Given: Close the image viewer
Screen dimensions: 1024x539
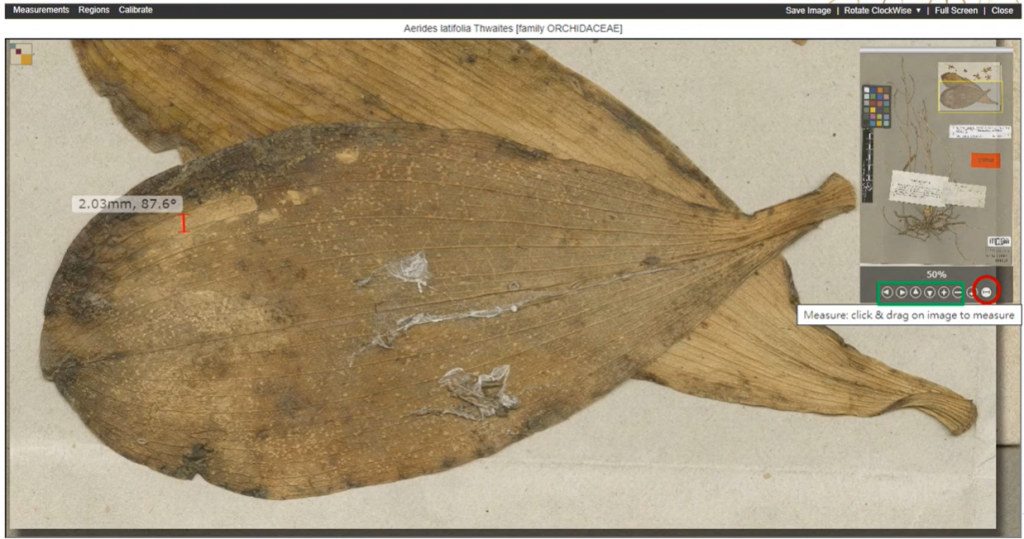Looking at the screenshot, I should click(1001, 10).
